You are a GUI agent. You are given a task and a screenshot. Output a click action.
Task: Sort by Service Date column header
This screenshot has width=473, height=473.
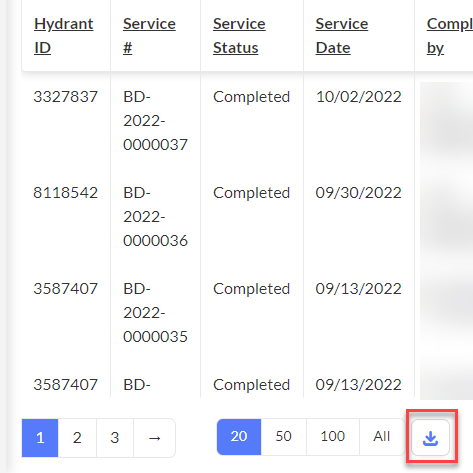342,36
